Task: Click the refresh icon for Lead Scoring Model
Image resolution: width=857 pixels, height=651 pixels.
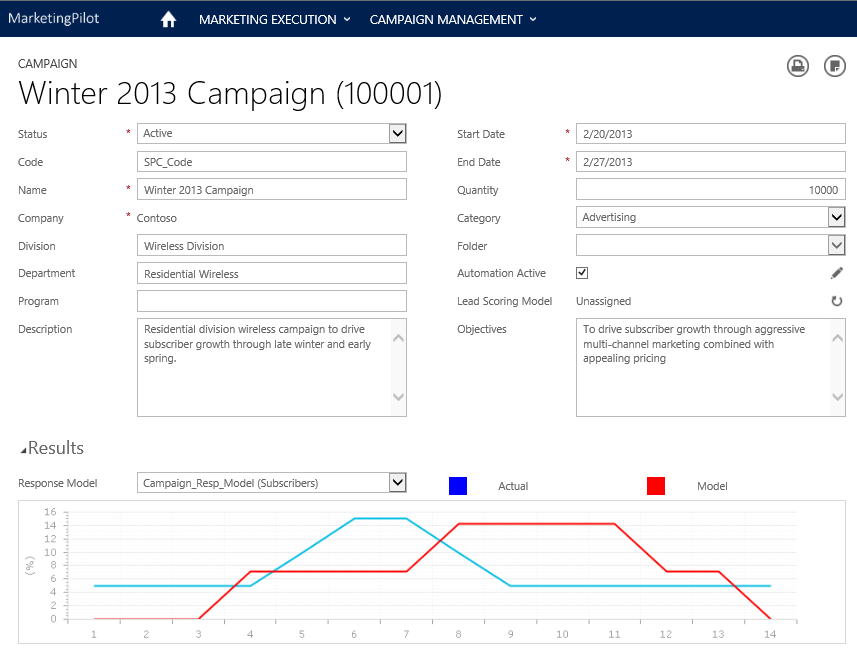Action: point(837,301)
